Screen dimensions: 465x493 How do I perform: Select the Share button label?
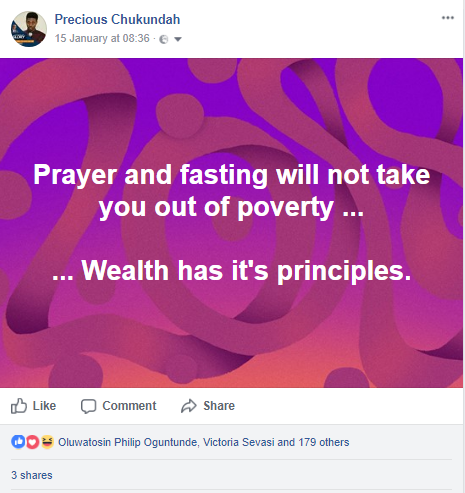219,406
